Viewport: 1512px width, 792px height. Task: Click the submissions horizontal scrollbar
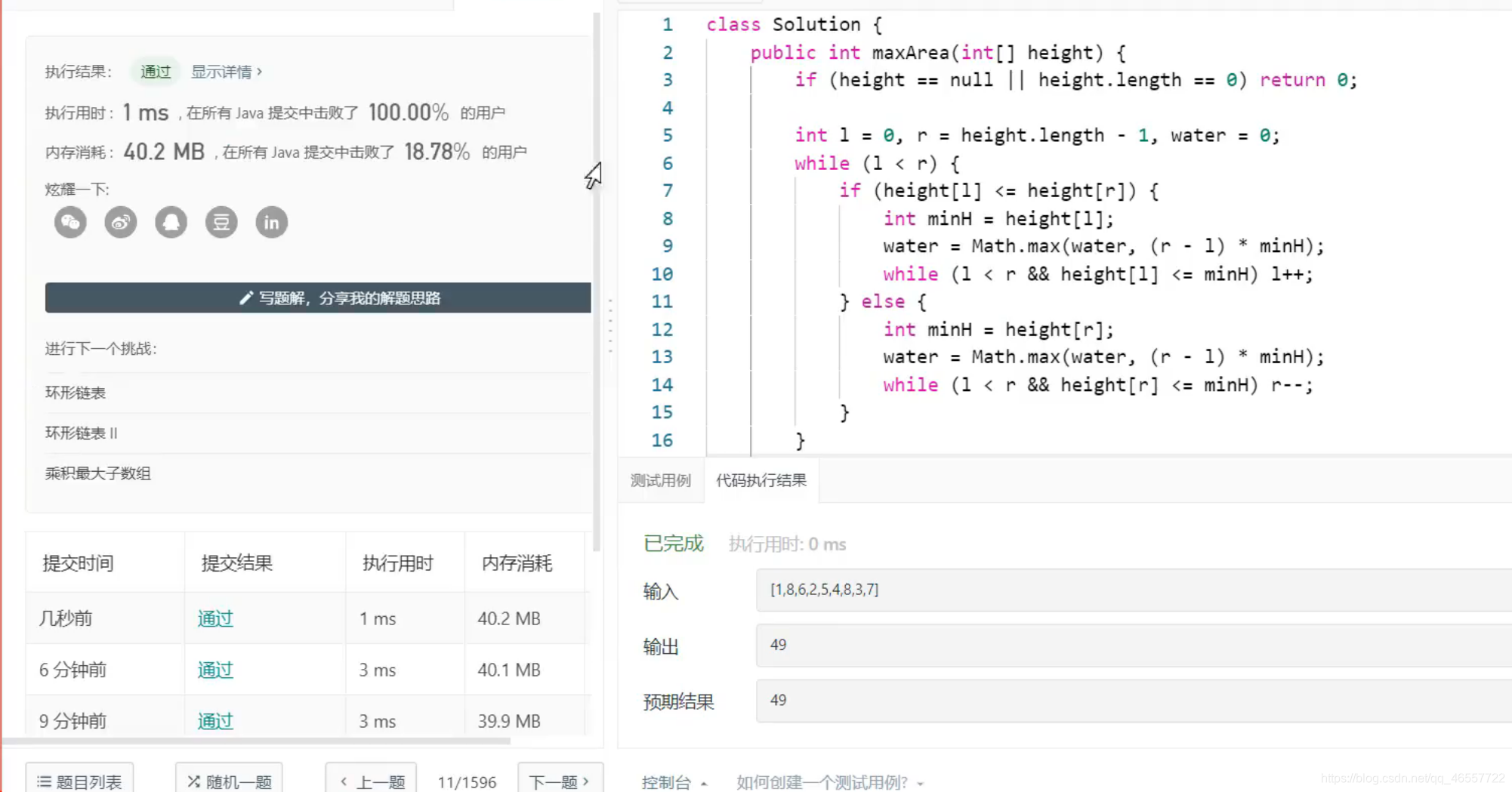257,741
